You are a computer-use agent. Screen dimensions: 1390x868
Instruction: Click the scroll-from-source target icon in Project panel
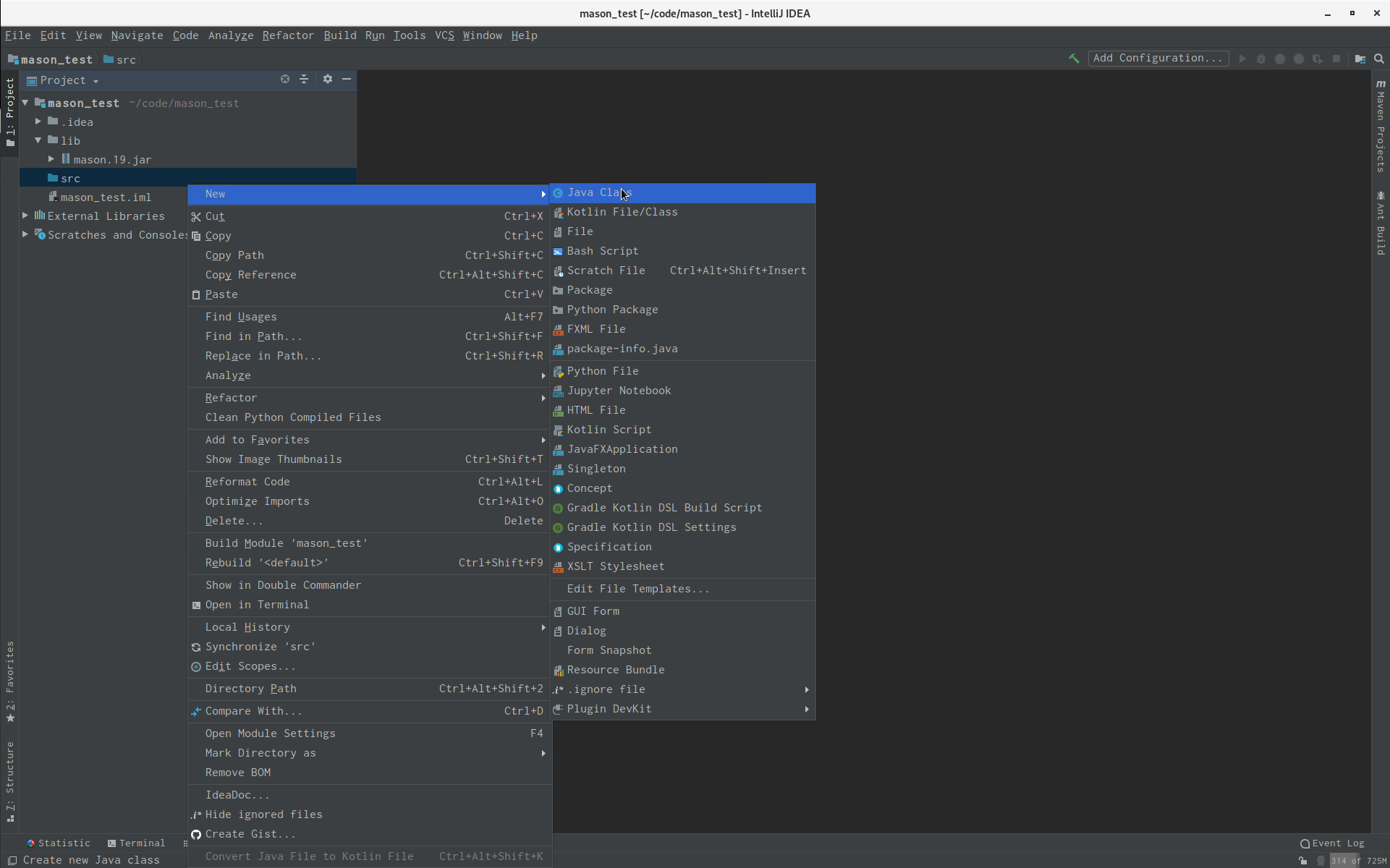click(285, 80)
